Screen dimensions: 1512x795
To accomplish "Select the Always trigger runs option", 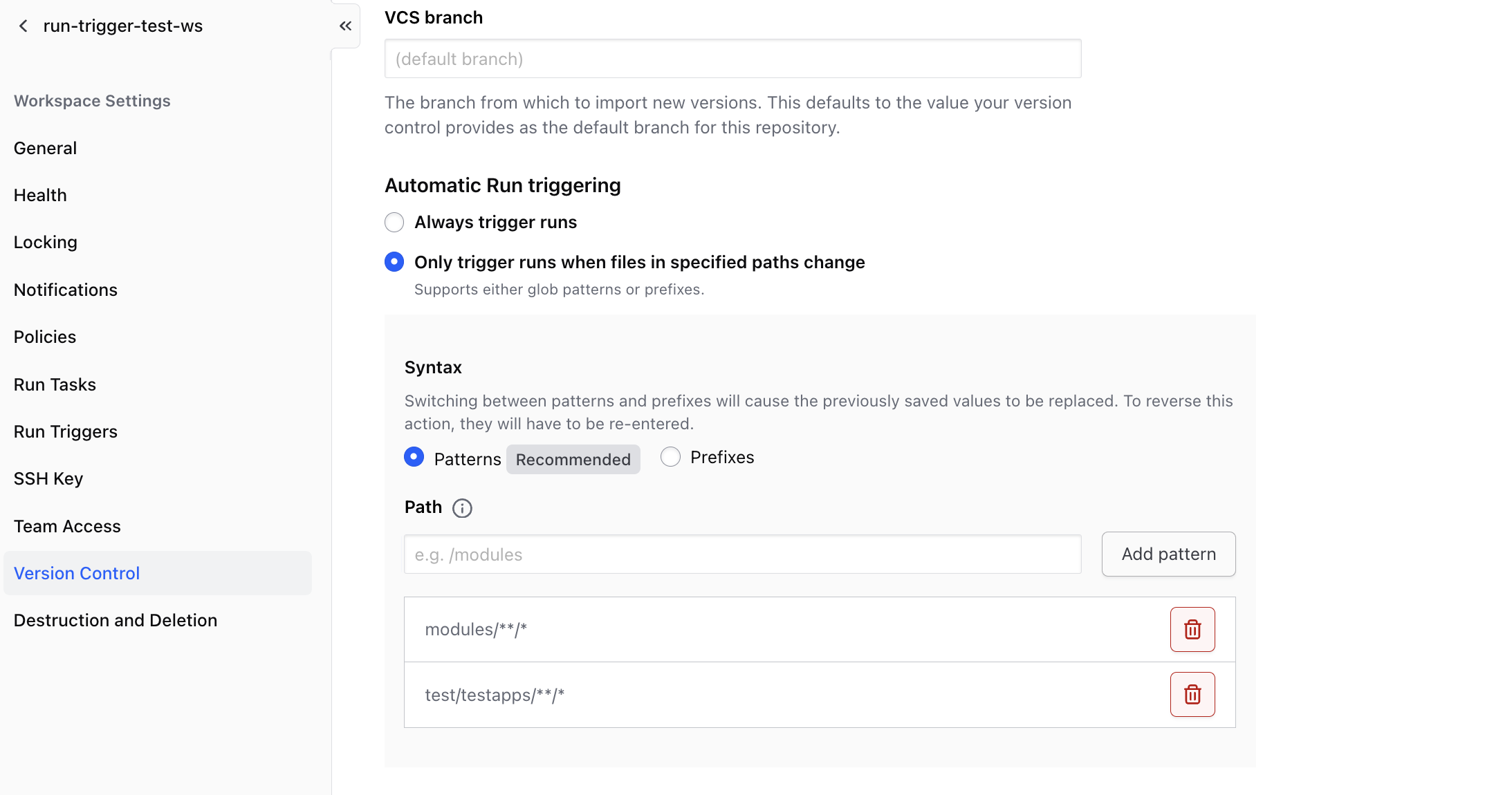I will click(394, 223).
